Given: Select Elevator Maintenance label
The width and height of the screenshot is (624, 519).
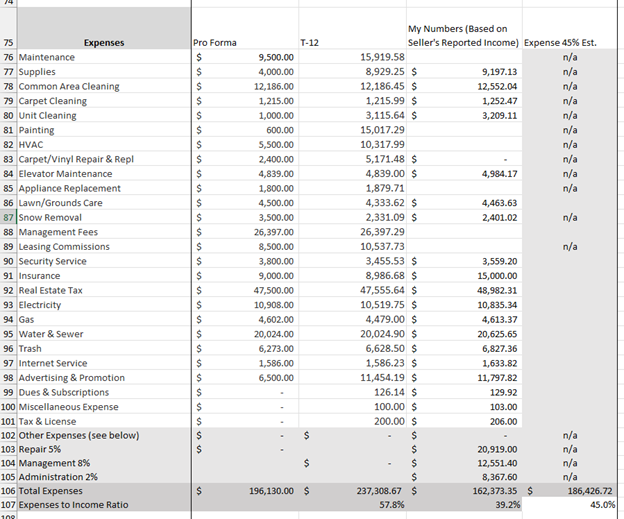Looking at the screenshot, I should [104, 174].
